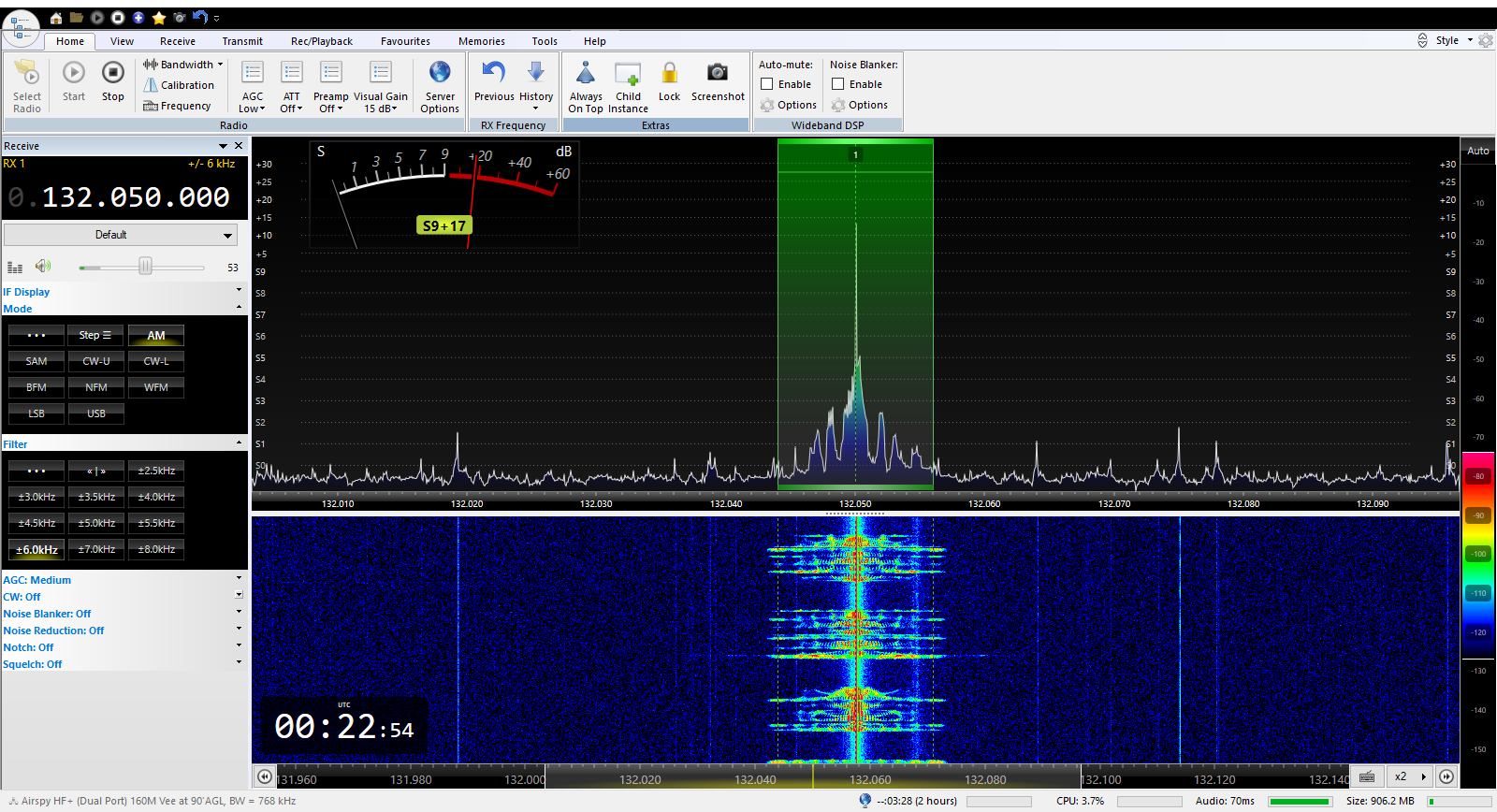Enable the Auto-mute checkbox
The image size is (1497, 812).
click(x=767, y=84)
